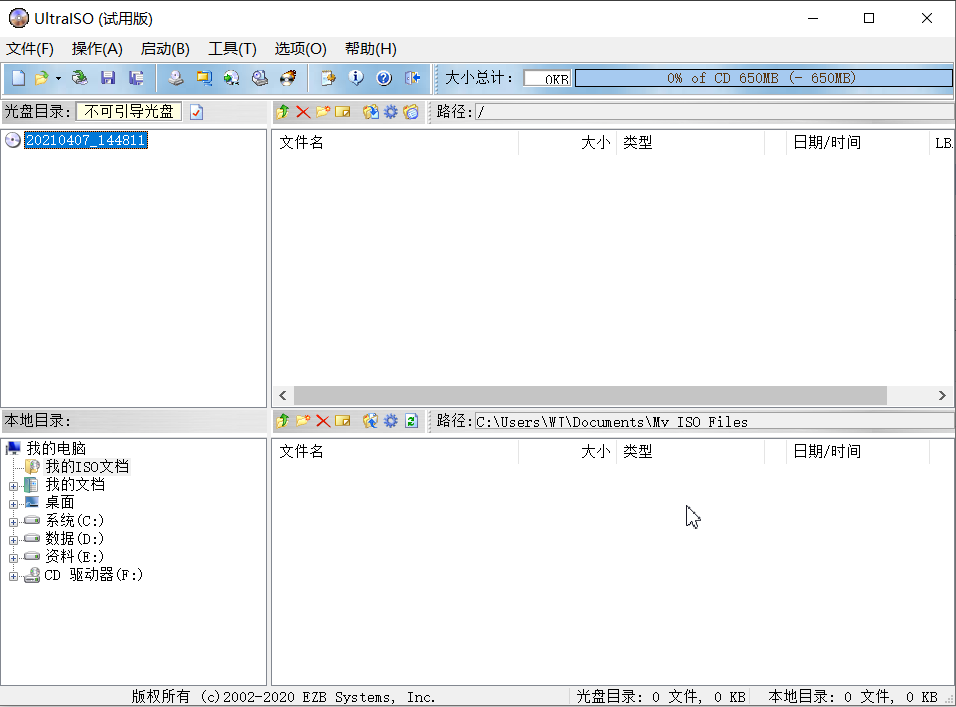Click the disc image path field showing /
Screen dimensions: 956x707
click(715, 112)
